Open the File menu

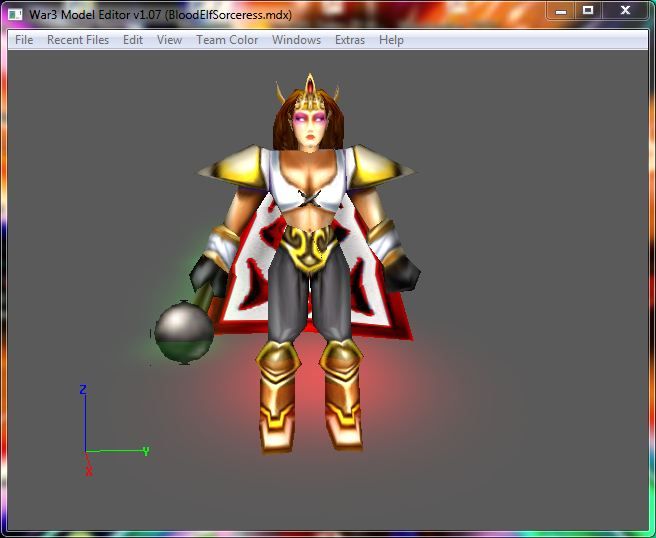24,40
